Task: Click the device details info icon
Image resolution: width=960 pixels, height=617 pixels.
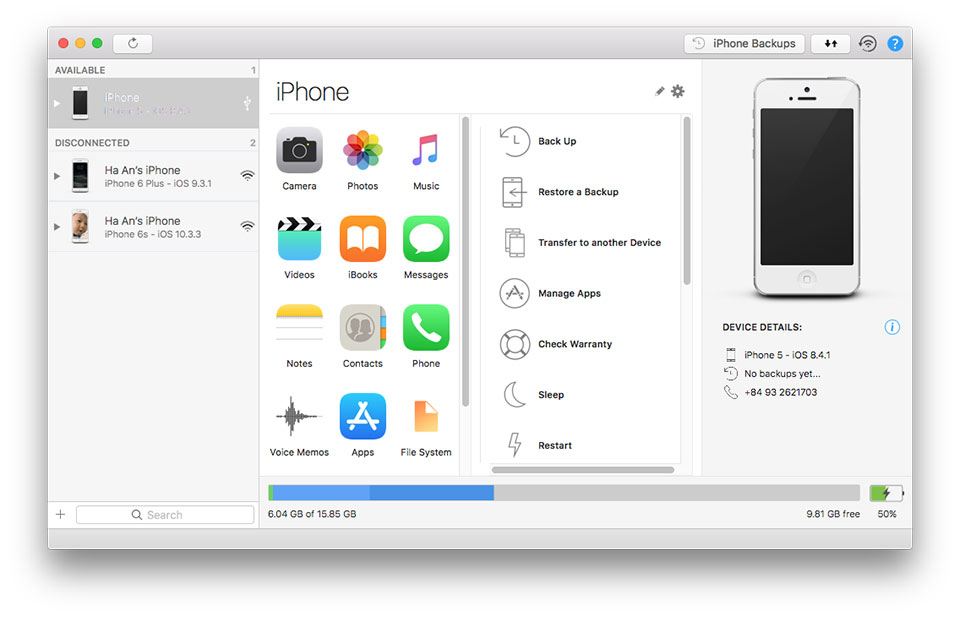Action: point(892,327)
